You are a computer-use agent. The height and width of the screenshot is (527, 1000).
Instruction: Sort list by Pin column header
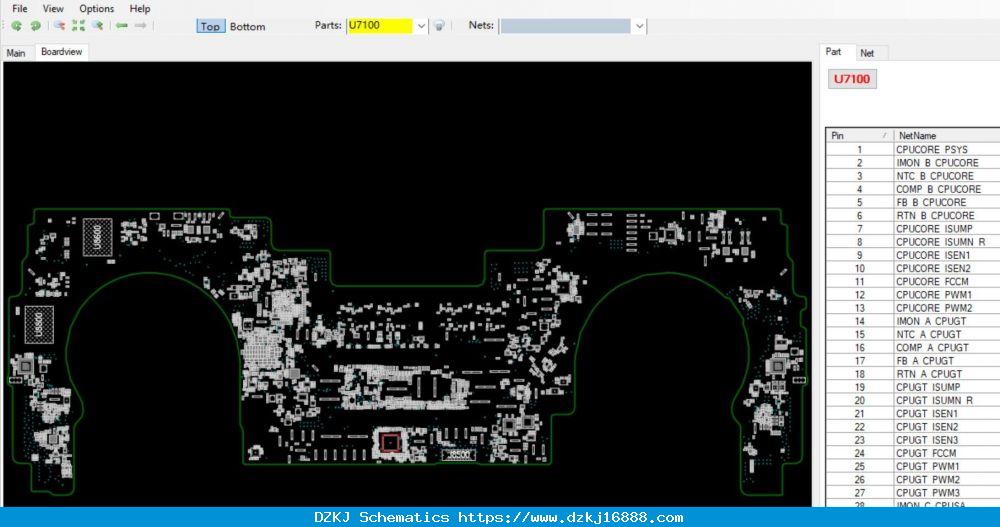(x=859, y=135)
